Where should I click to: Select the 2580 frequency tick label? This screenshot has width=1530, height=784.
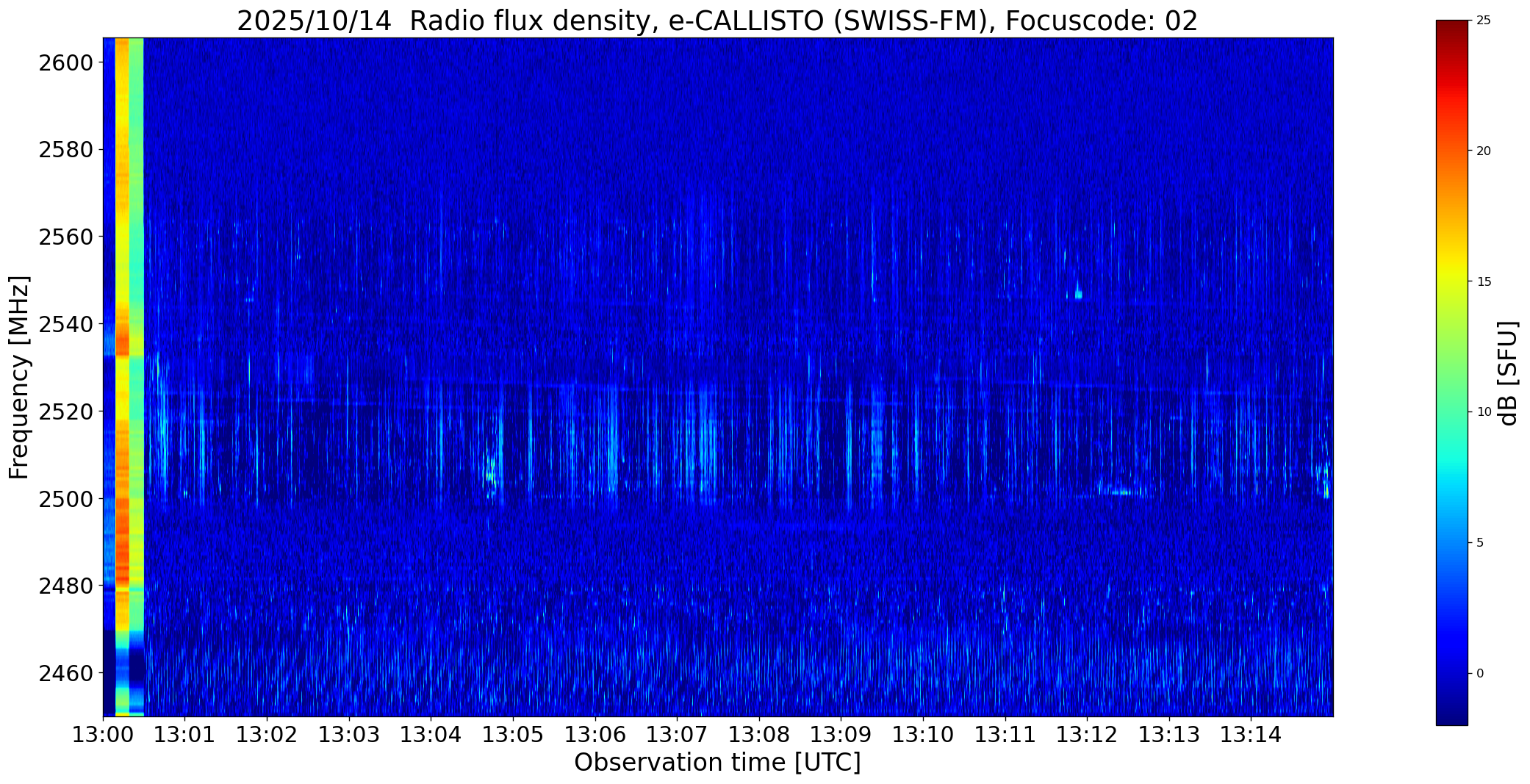coord(65,150)
